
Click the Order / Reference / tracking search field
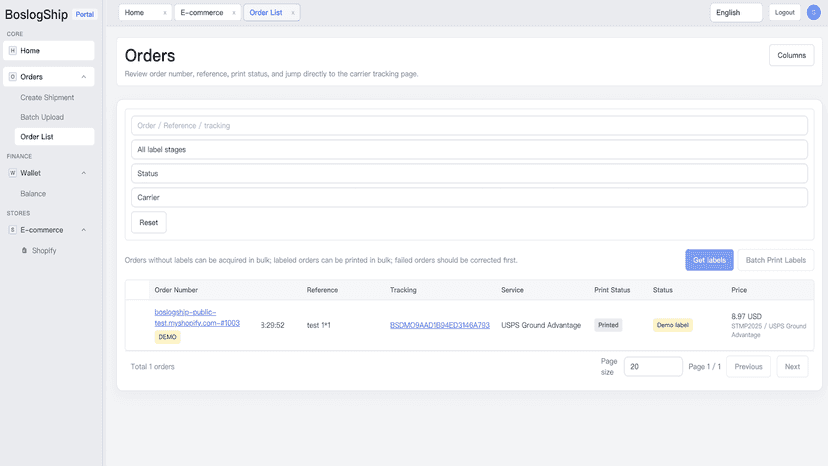coord(469,126)
